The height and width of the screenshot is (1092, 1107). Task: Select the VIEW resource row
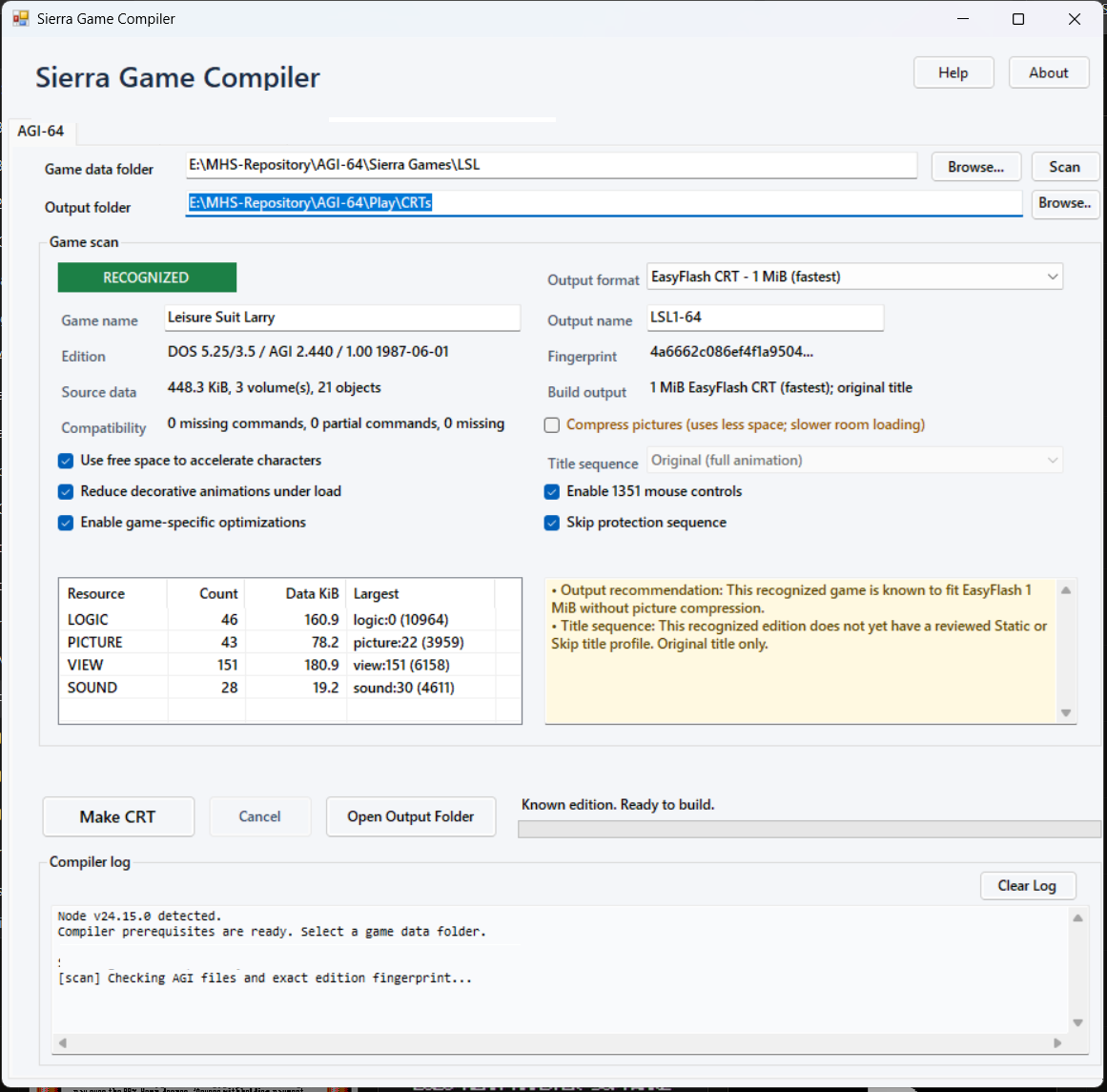coord(290,666)
